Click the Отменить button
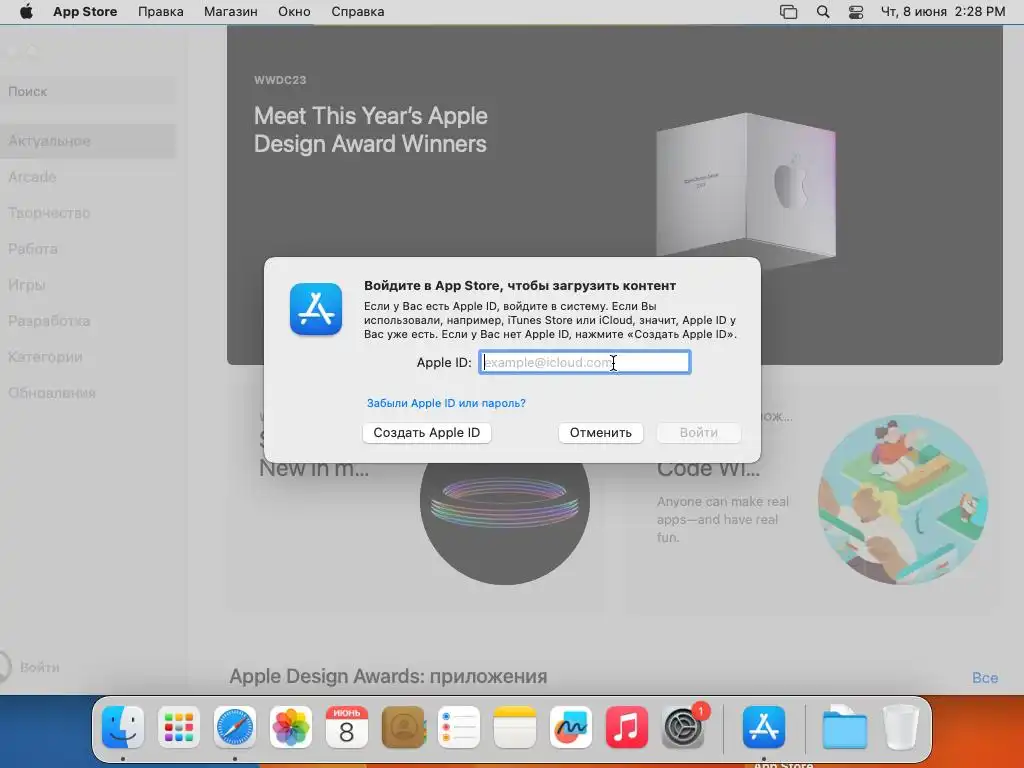This screenshot has height=768, width=1024. (601, 432)
